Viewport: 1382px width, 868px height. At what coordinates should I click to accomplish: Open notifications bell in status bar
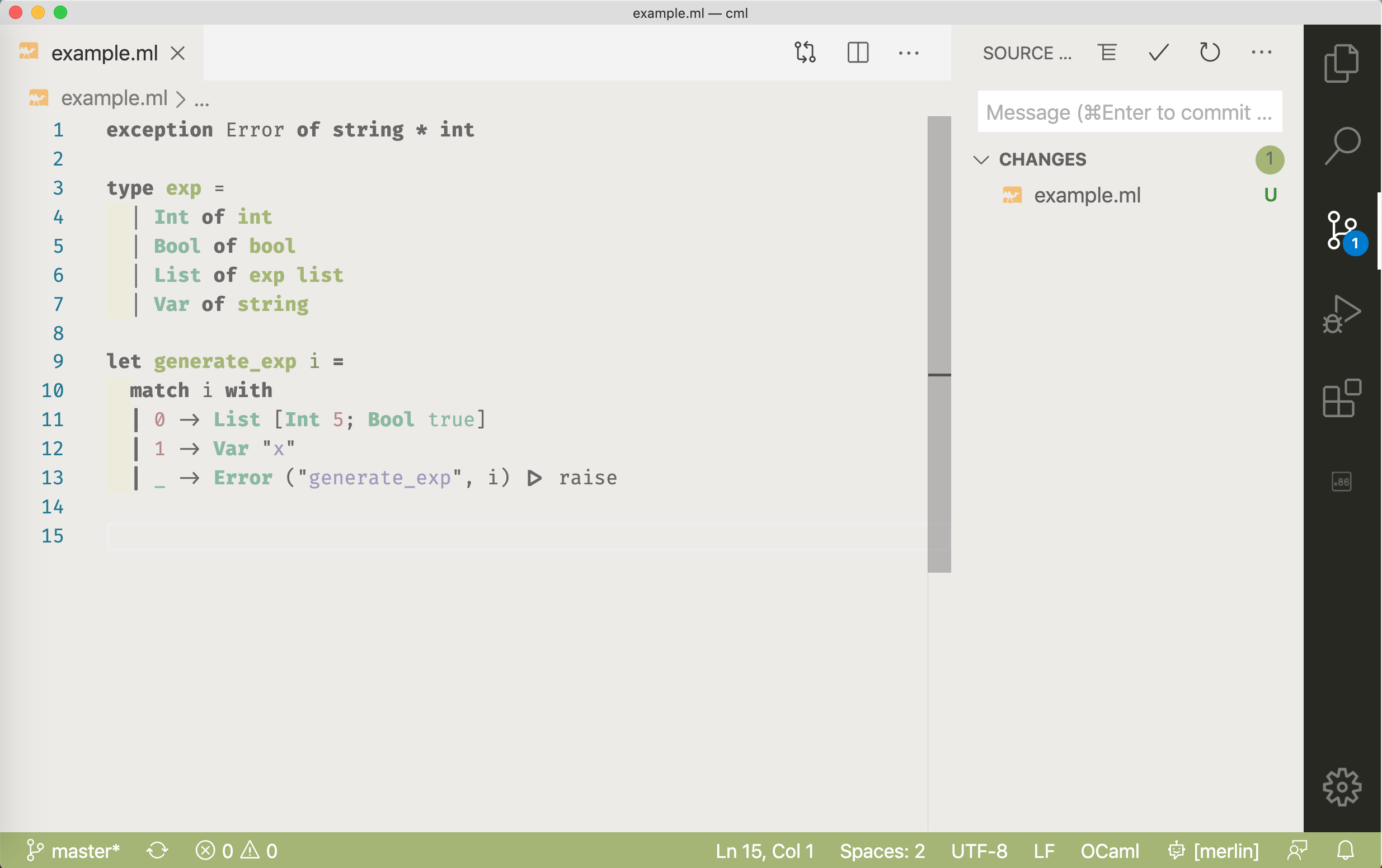pyautogui.click(x=1346, y=850)
